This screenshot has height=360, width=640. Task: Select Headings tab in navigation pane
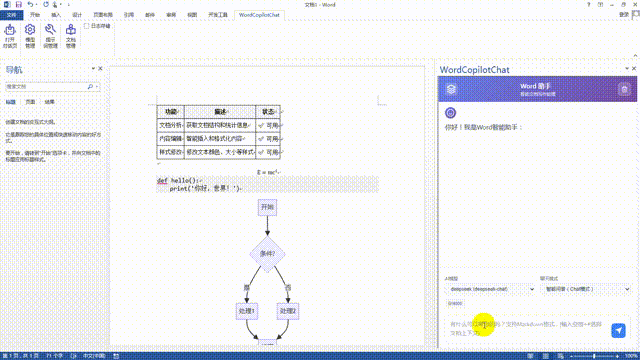pos(11,102)
